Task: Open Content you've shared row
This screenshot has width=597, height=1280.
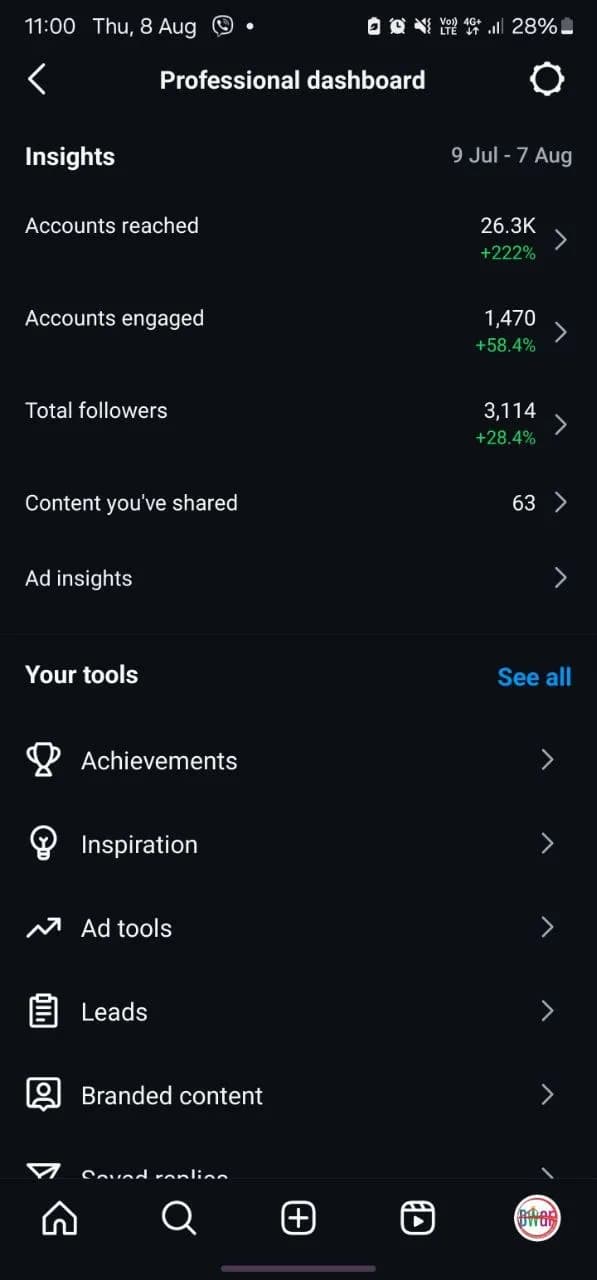Action: click(x=298, y=503)
